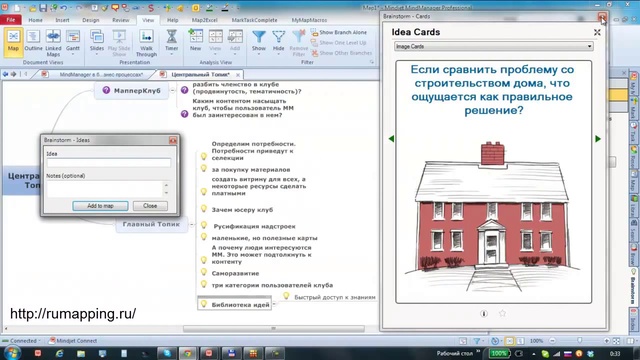Open the Windows Start button
Screen dimensions: 640x360
coord(12,353)
